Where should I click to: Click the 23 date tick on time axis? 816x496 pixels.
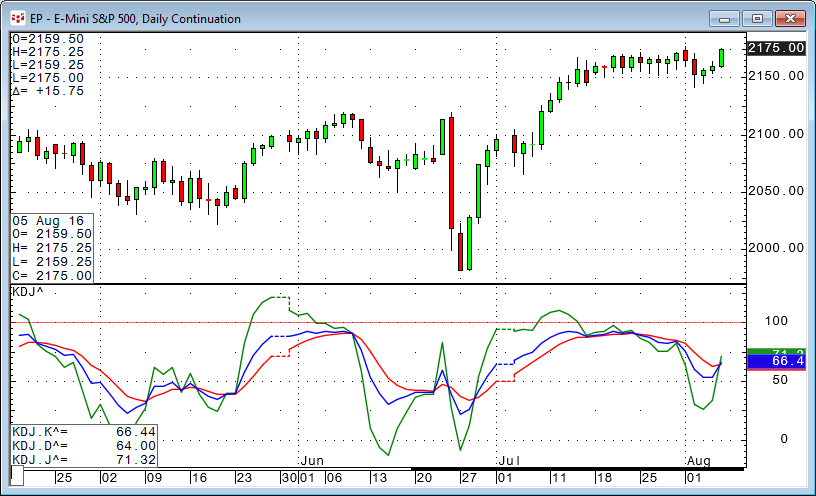click(244, 478)
